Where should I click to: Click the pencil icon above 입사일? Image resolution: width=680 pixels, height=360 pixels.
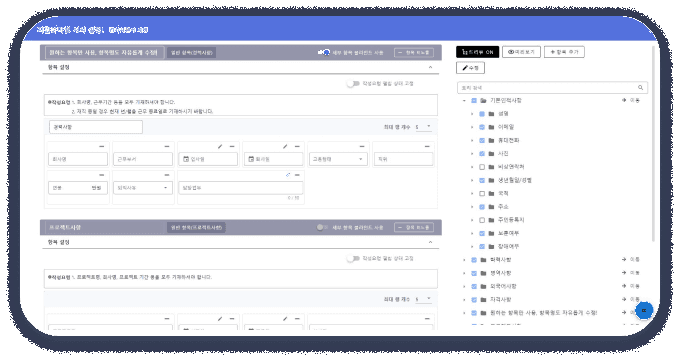(x=220, y=147)
